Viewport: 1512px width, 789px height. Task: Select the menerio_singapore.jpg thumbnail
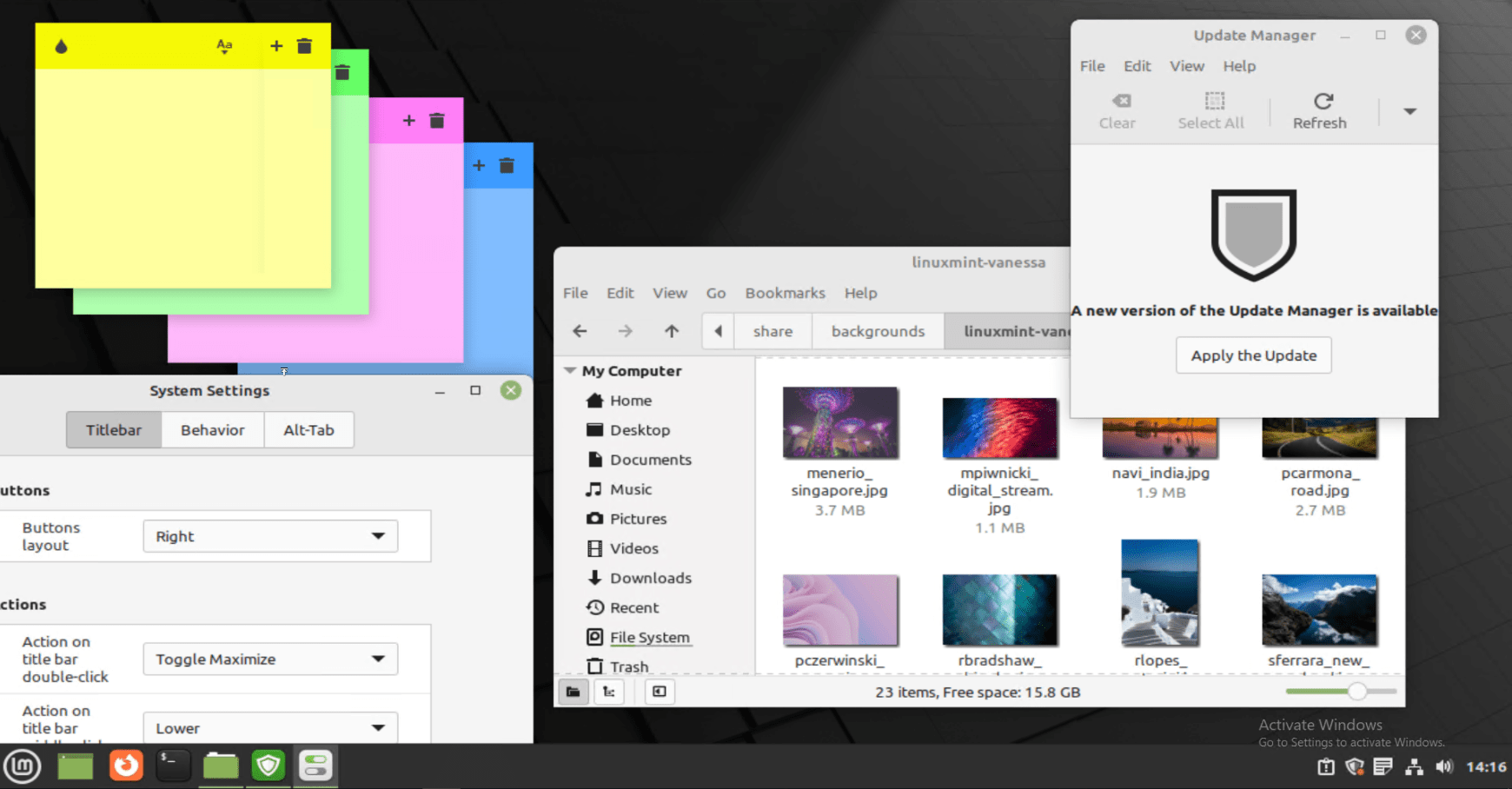839,423
